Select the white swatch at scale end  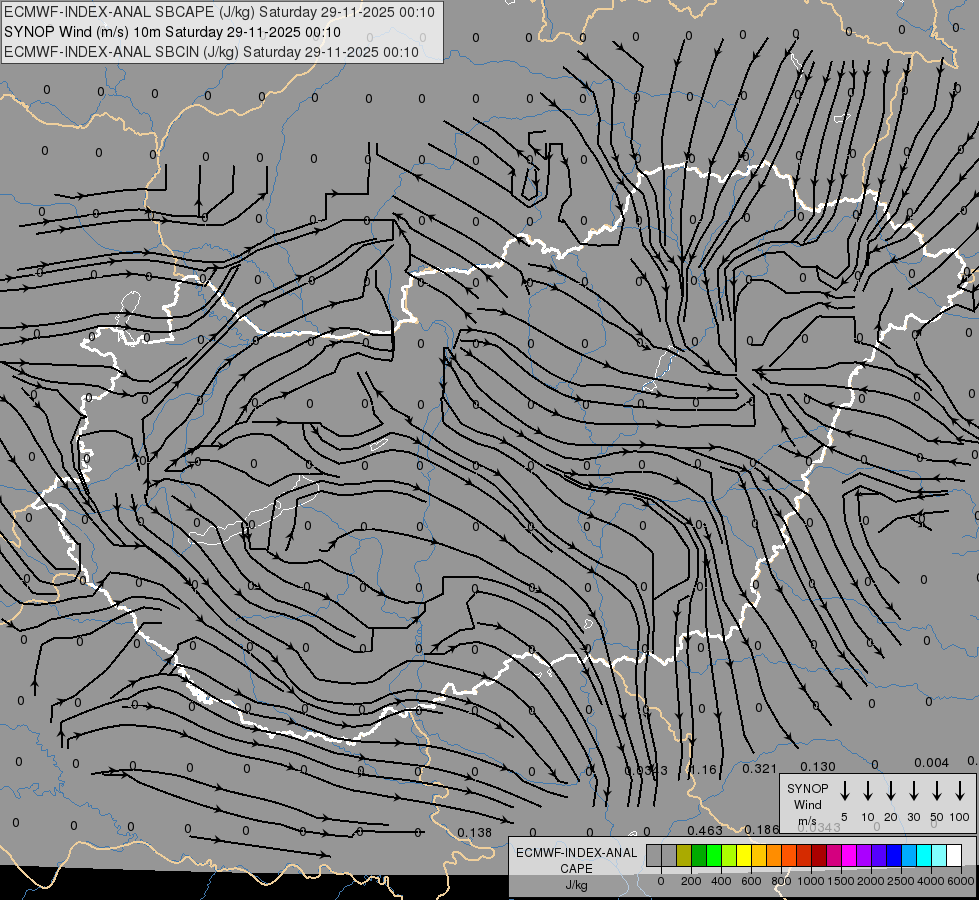pyautogui.click(x=953, y=855)
